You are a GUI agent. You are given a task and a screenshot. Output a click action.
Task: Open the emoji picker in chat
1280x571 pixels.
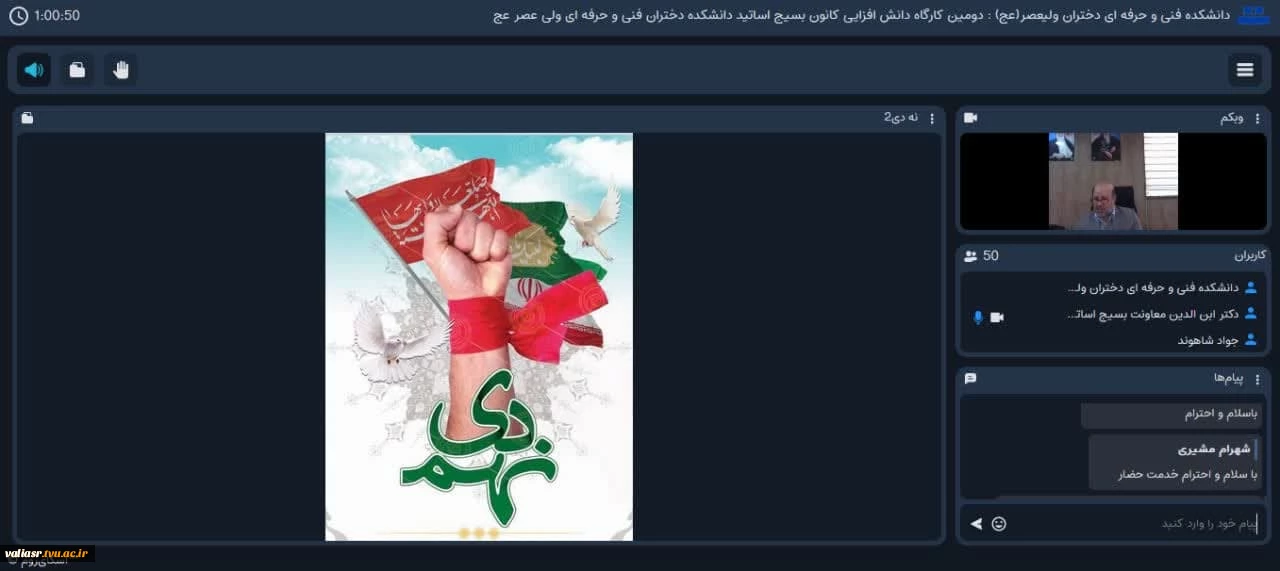(999, 523)
